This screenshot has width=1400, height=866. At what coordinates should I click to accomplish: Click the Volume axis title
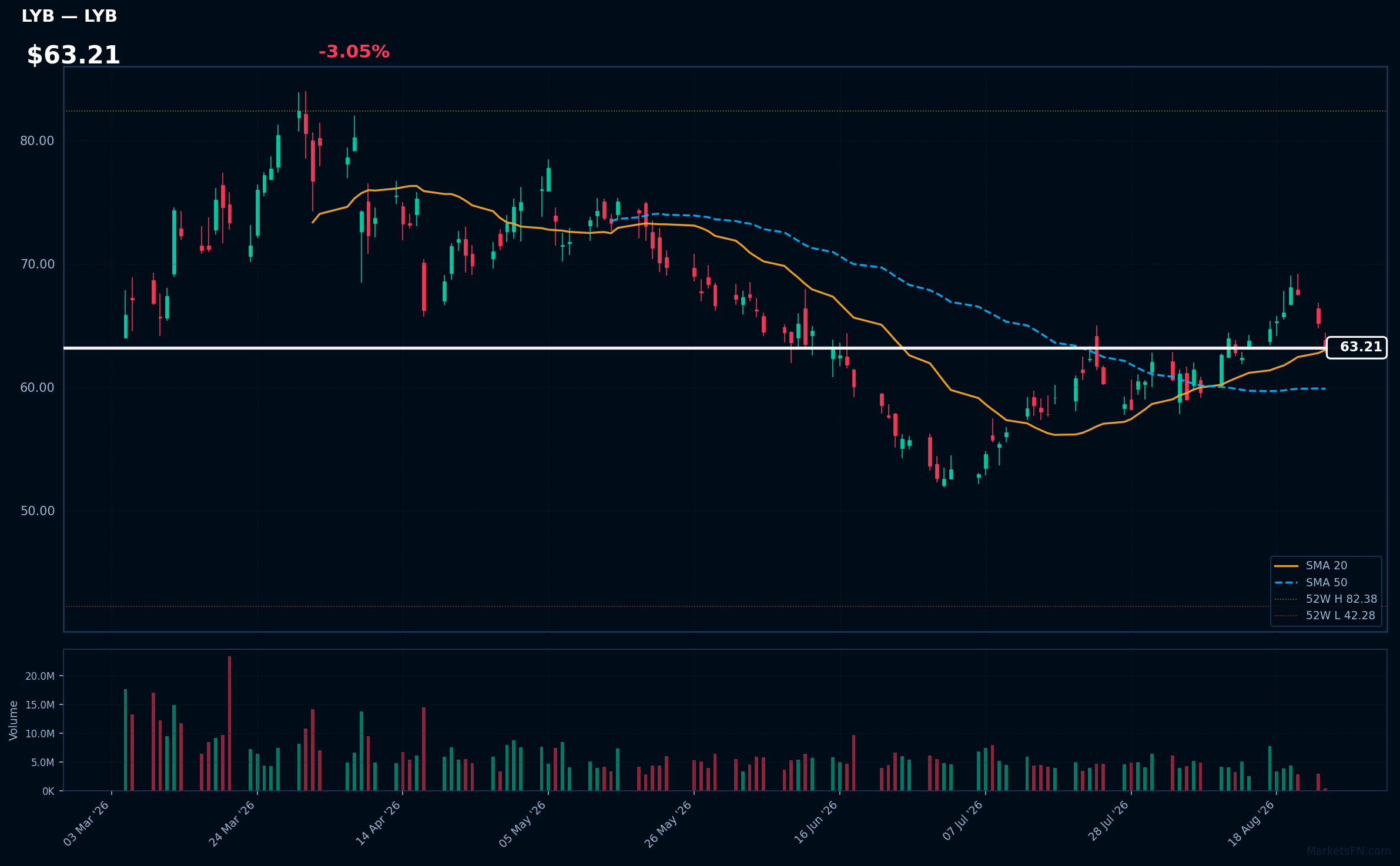[14, 720]
